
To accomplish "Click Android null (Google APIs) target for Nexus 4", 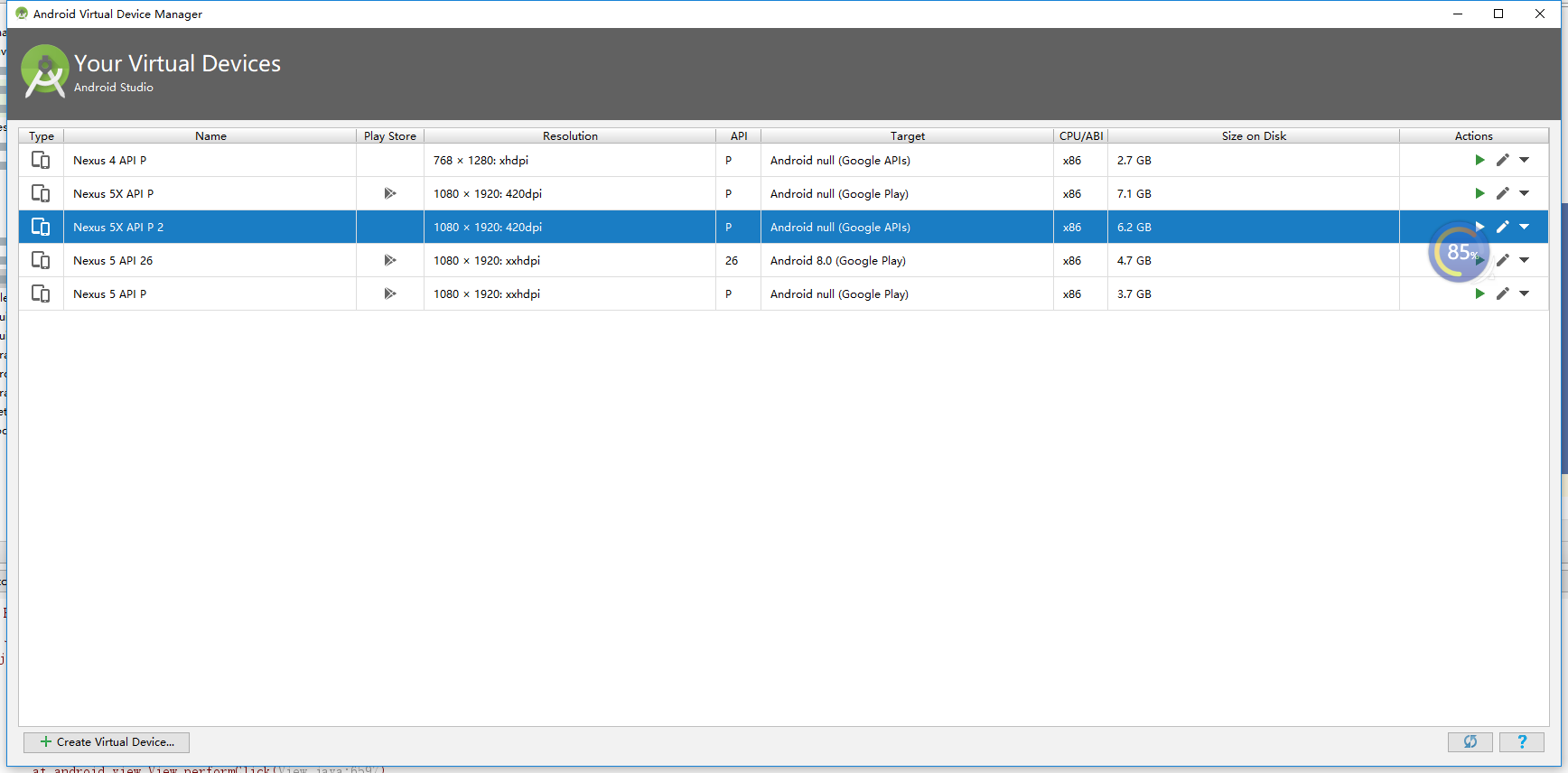I will tap(908, 160).
